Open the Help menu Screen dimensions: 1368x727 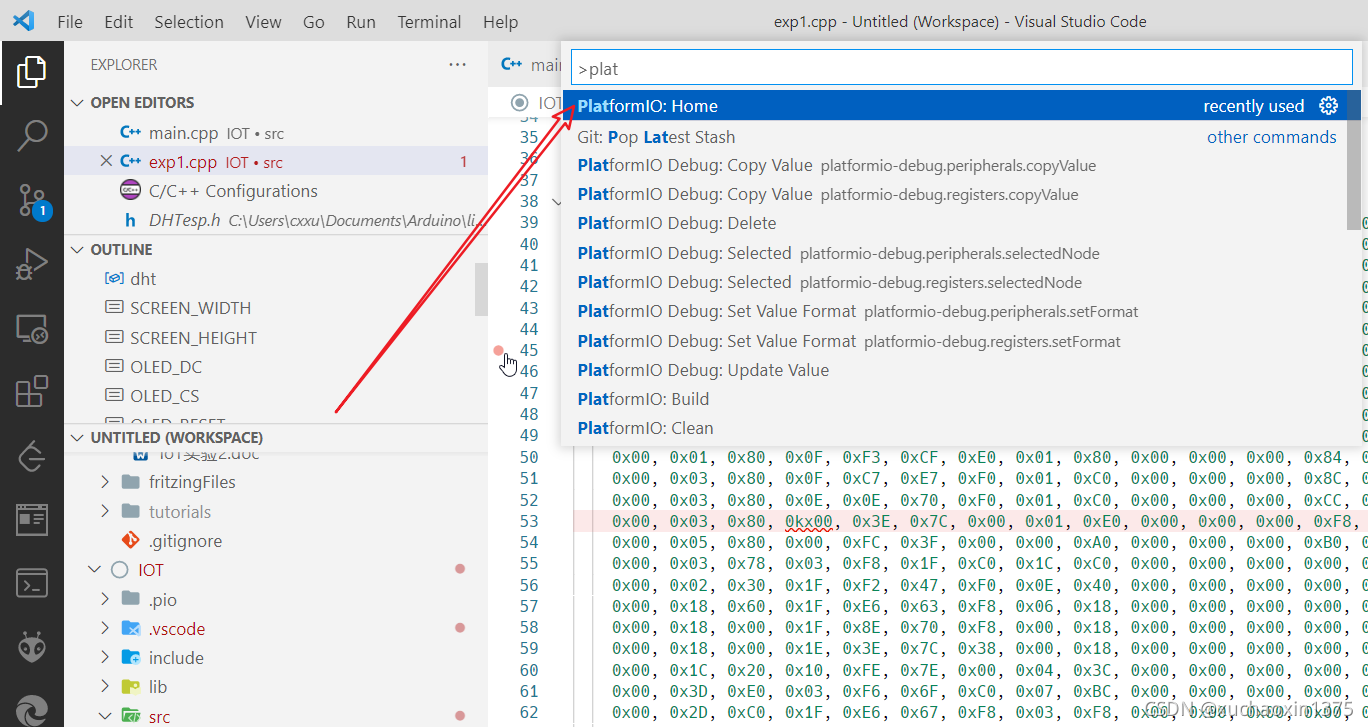click(x=500, y=21)
